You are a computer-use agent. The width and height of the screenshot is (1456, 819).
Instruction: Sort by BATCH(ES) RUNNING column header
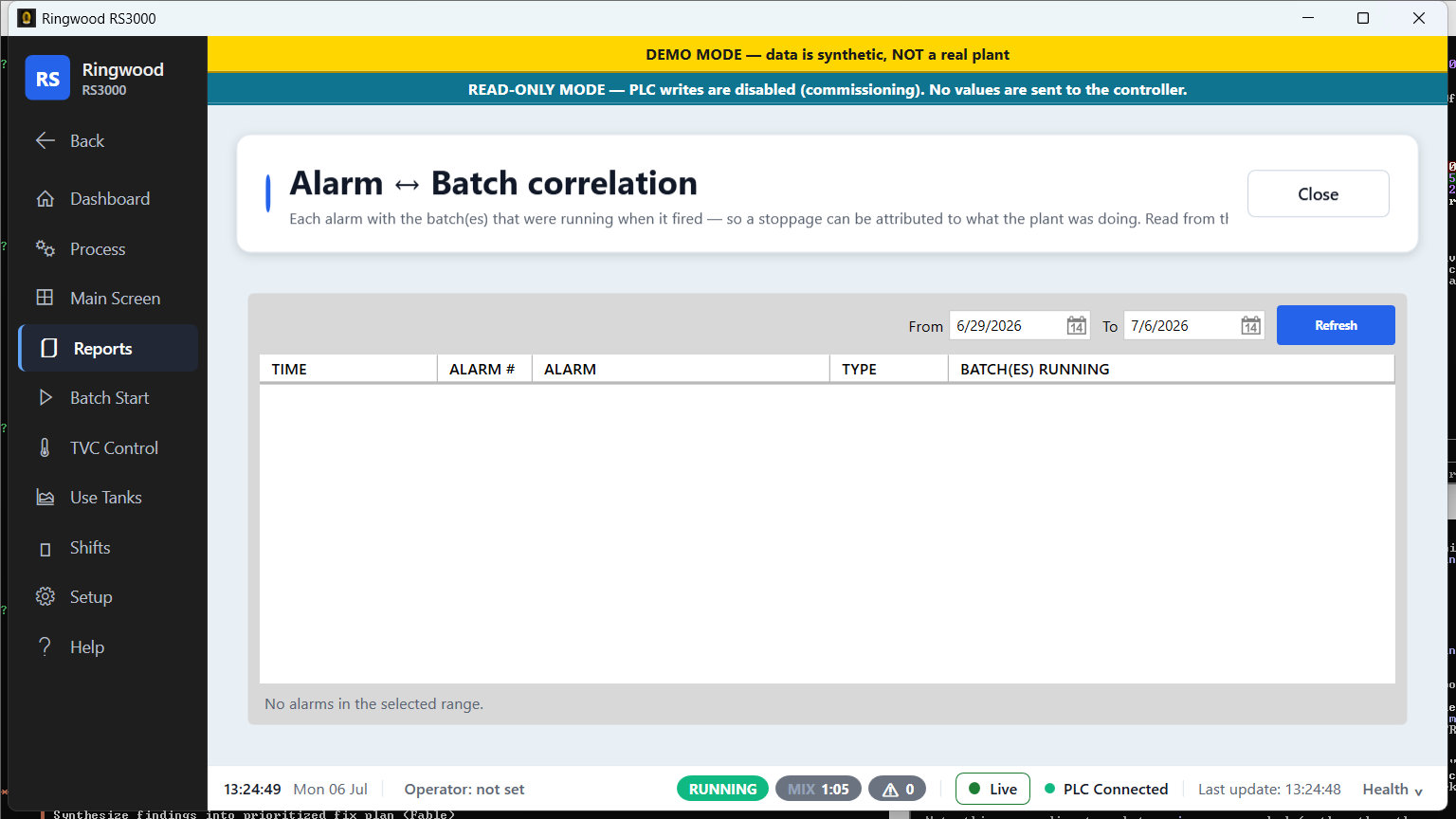(x=1172, y=369)
